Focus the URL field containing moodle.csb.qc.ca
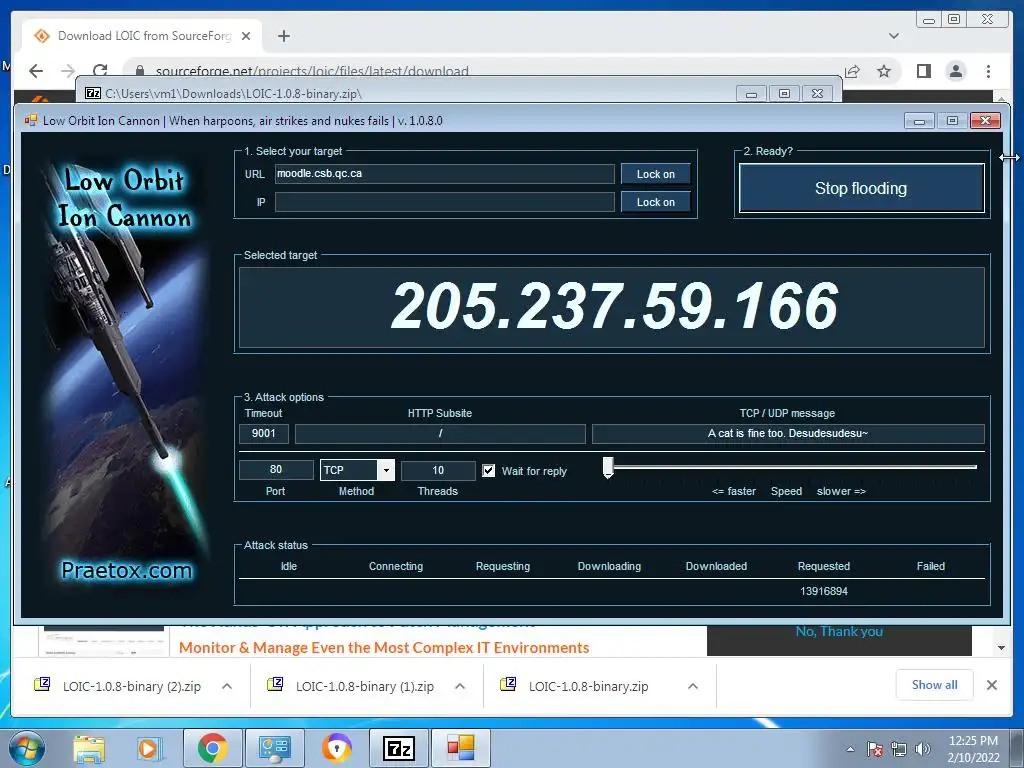The image size is (1024, 768). [444, 174]
